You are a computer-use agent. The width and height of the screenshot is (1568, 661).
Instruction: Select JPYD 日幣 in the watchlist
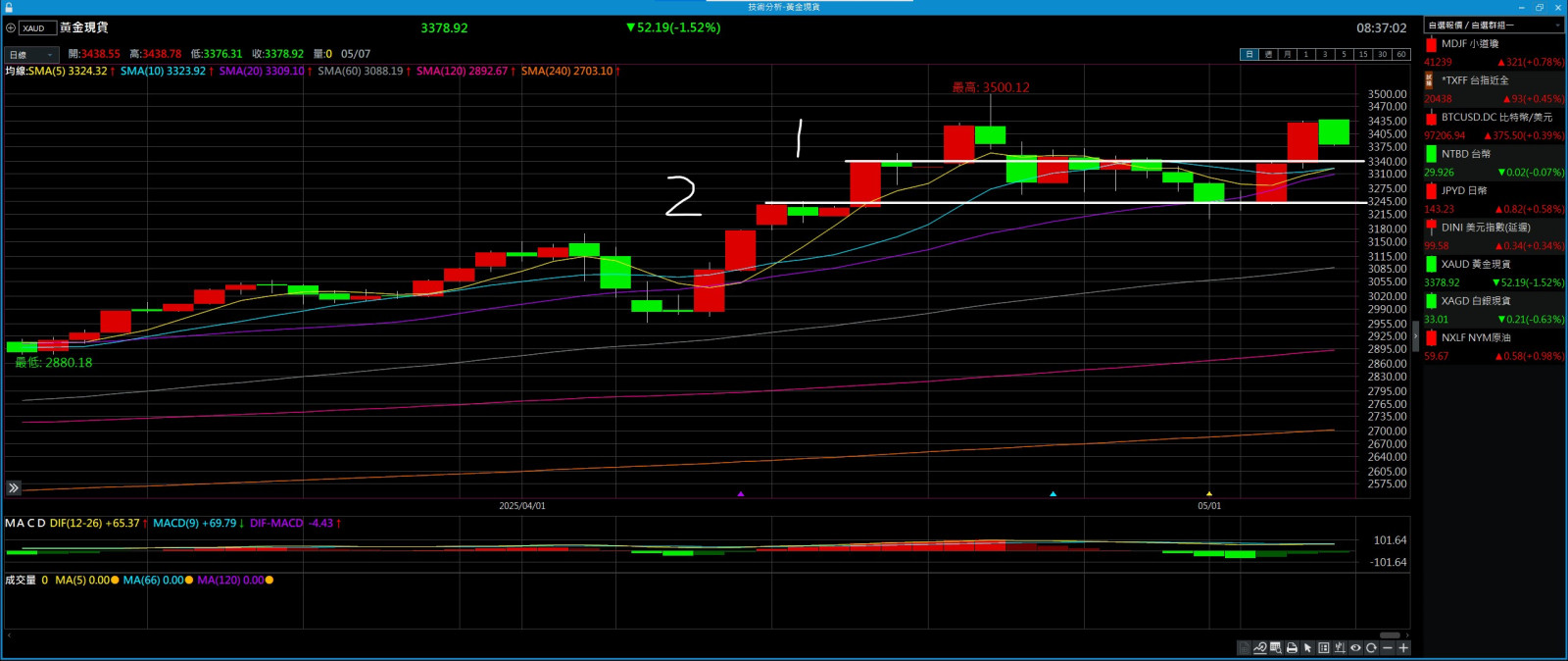(x=1494, y=200)
